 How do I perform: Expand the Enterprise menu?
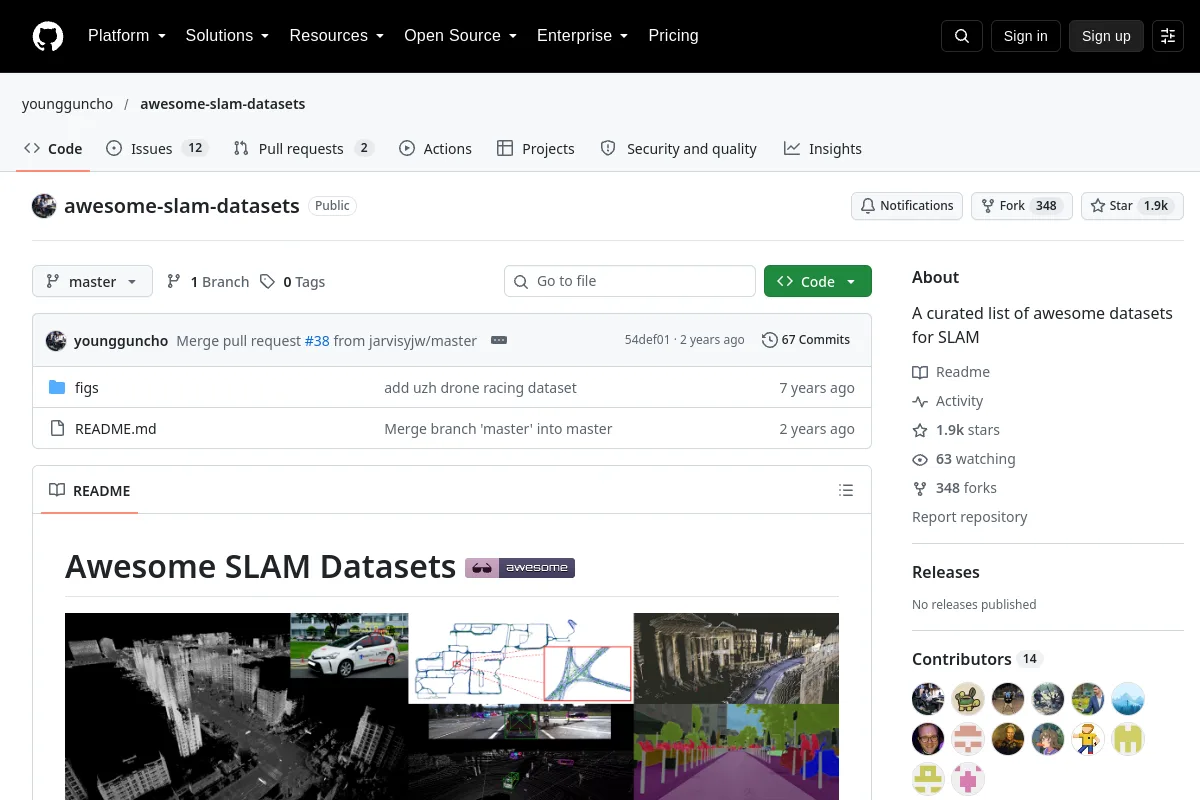582,36
